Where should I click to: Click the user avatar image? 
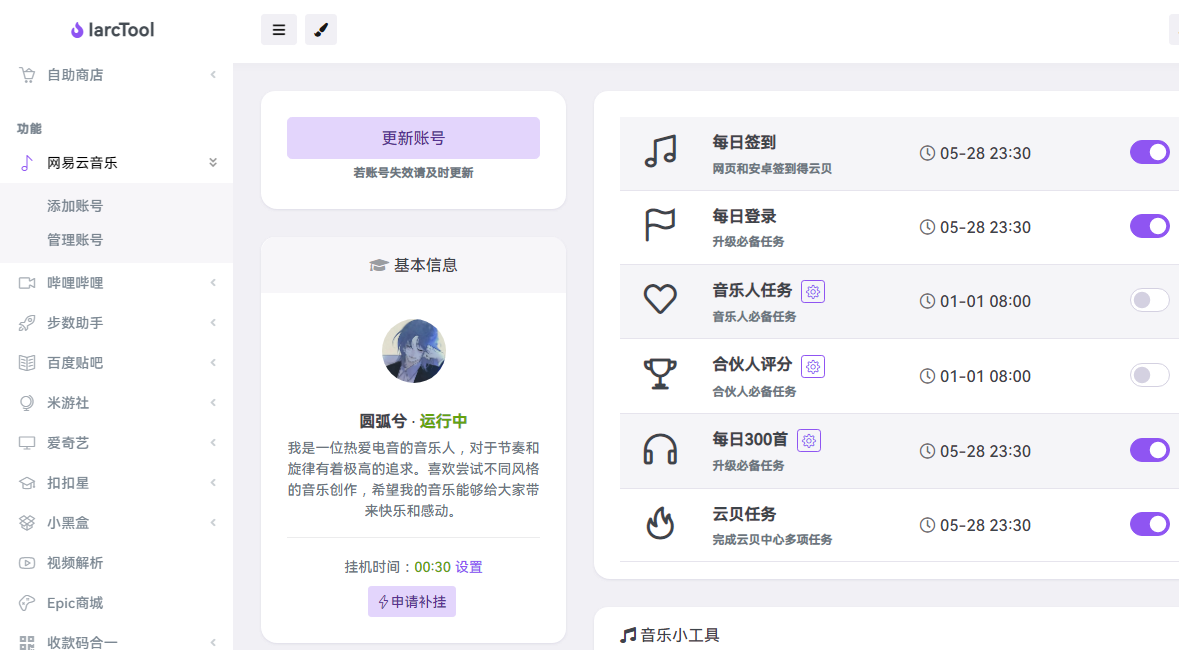pyautogui.click(x=413, y=351)
